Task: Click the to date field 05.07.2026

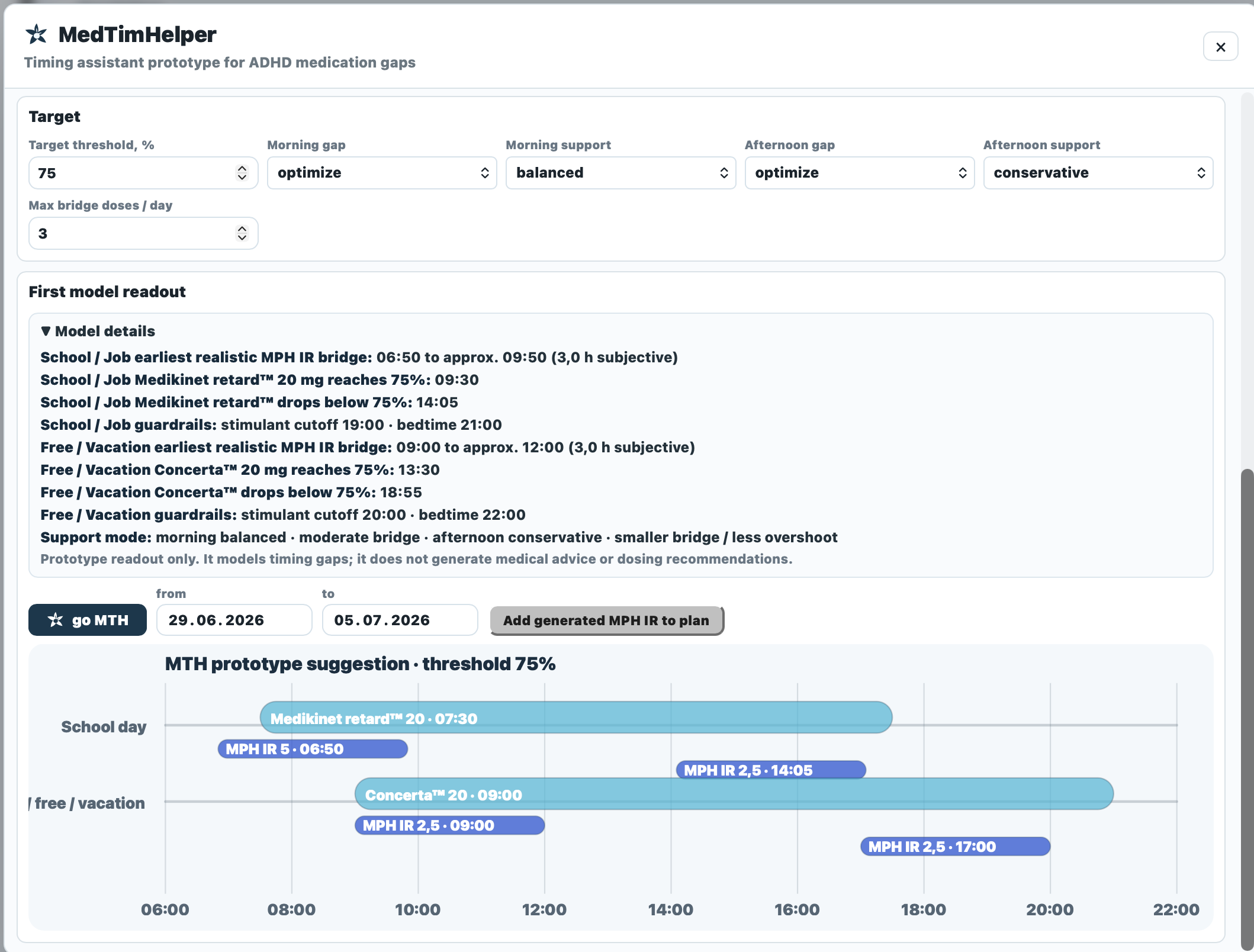Action: pyautogui.click(x=400, y=620)
